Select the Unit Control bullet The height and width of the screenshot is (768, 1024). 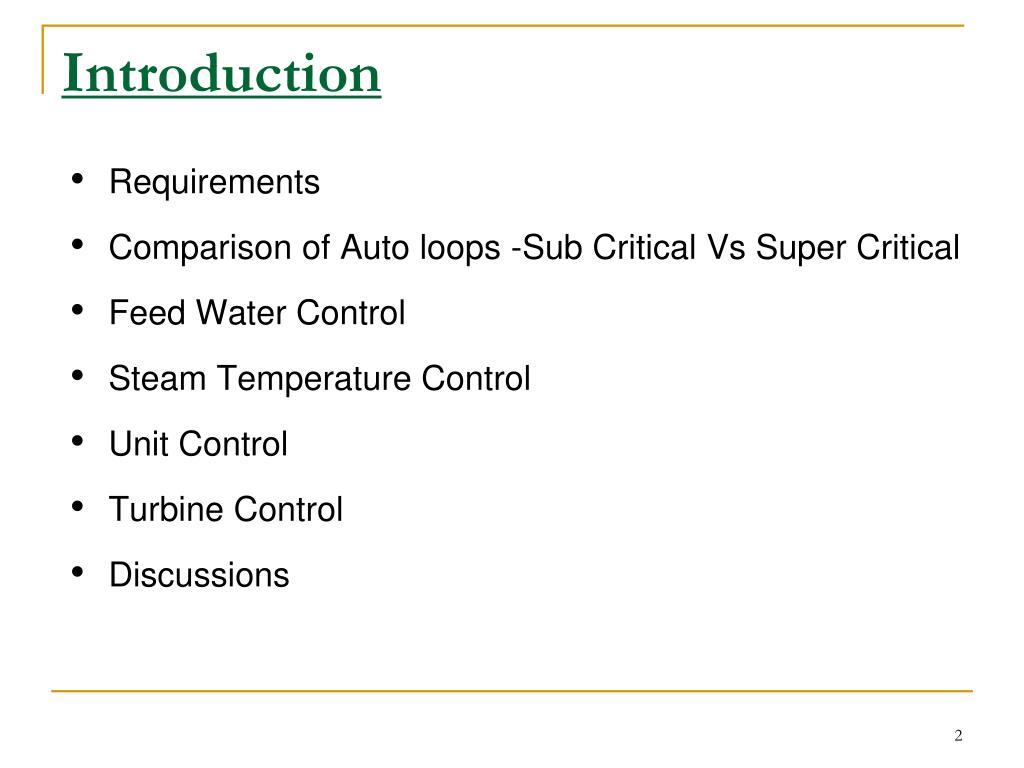coord(199,444)
